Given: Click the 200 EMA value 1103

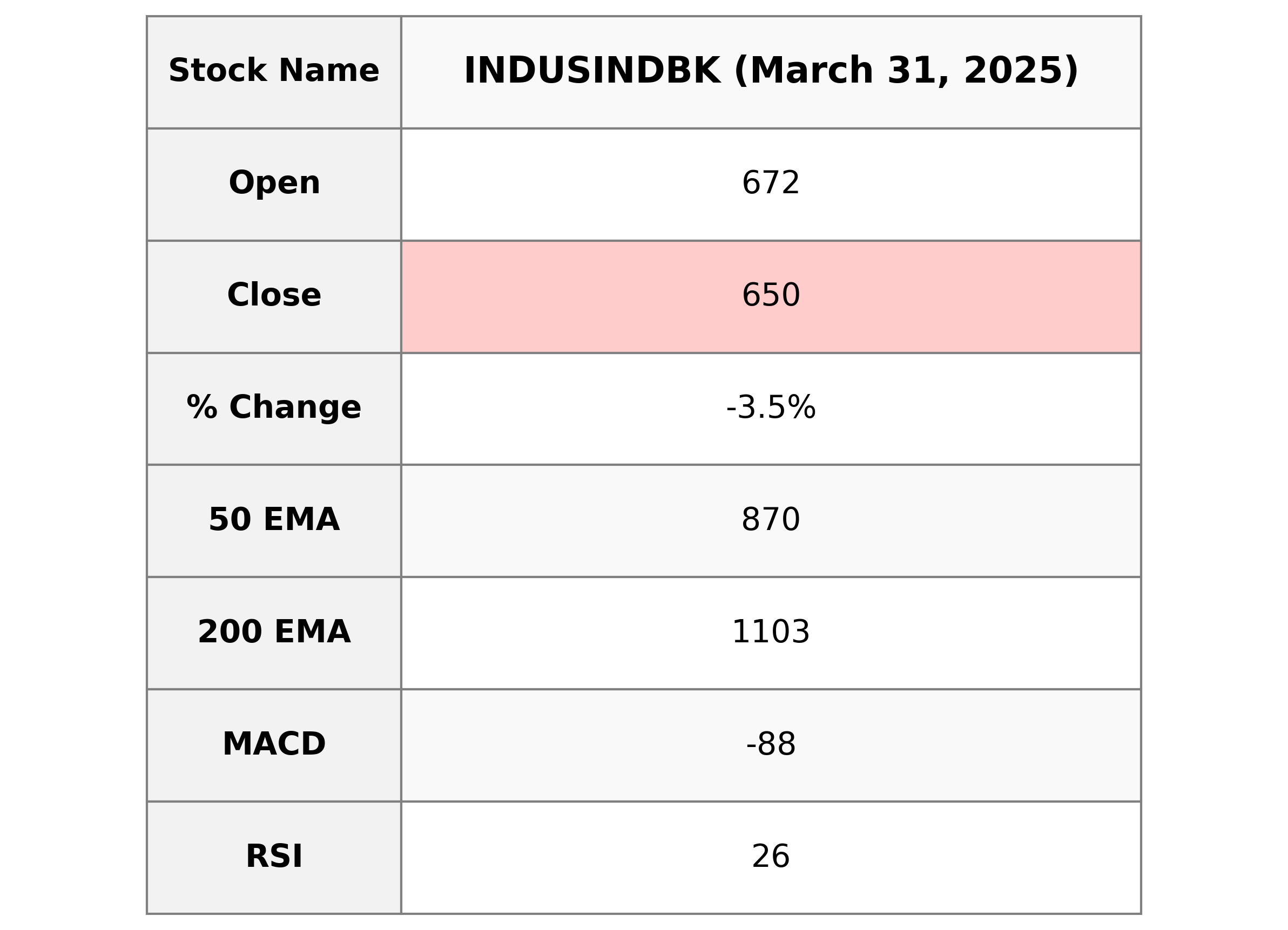Looking at the screenshot, I should pyautogui.click(x=771, y=632).
